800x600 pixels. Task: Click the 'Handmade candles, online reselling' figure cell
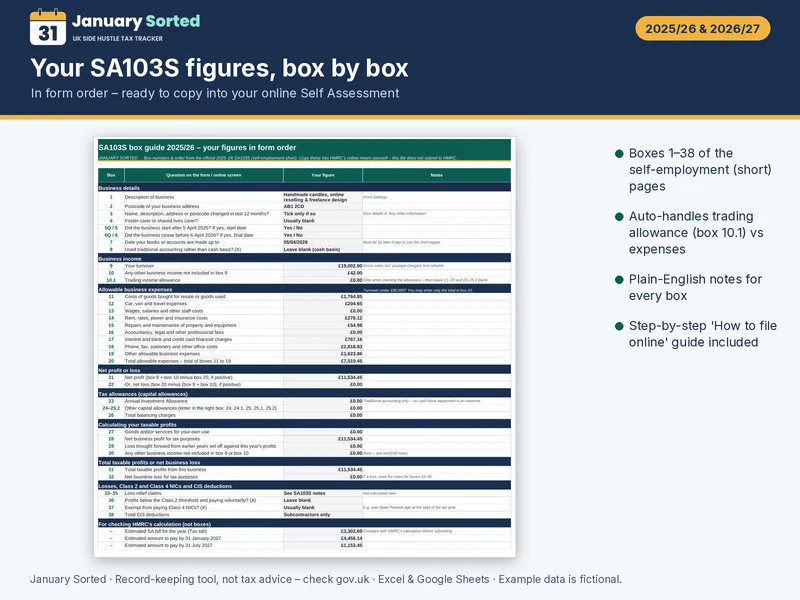pyautogui.click(x=322, y=197)
